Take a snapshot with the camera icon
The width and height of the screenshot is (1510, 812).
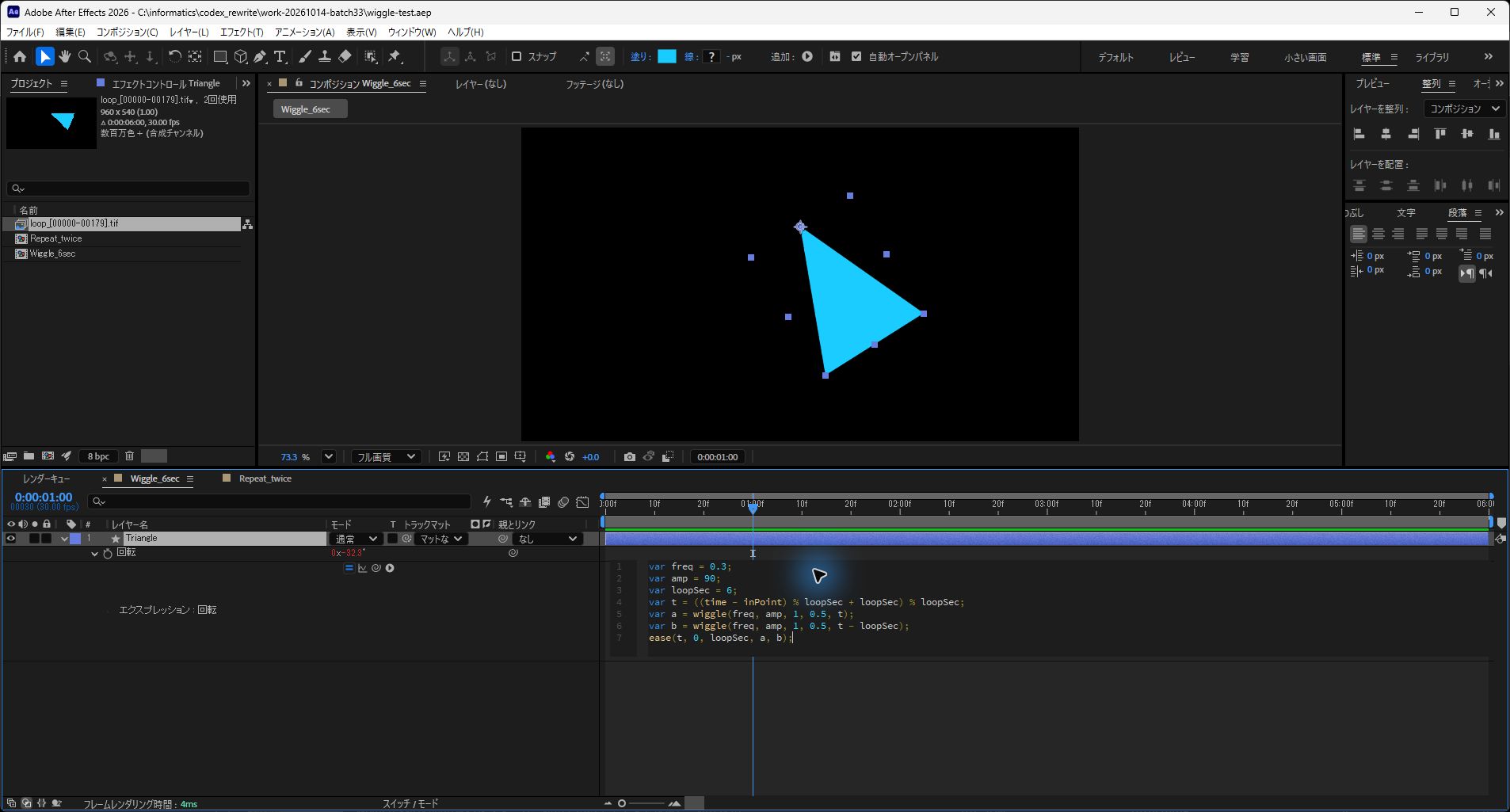(x=629, y=457)
